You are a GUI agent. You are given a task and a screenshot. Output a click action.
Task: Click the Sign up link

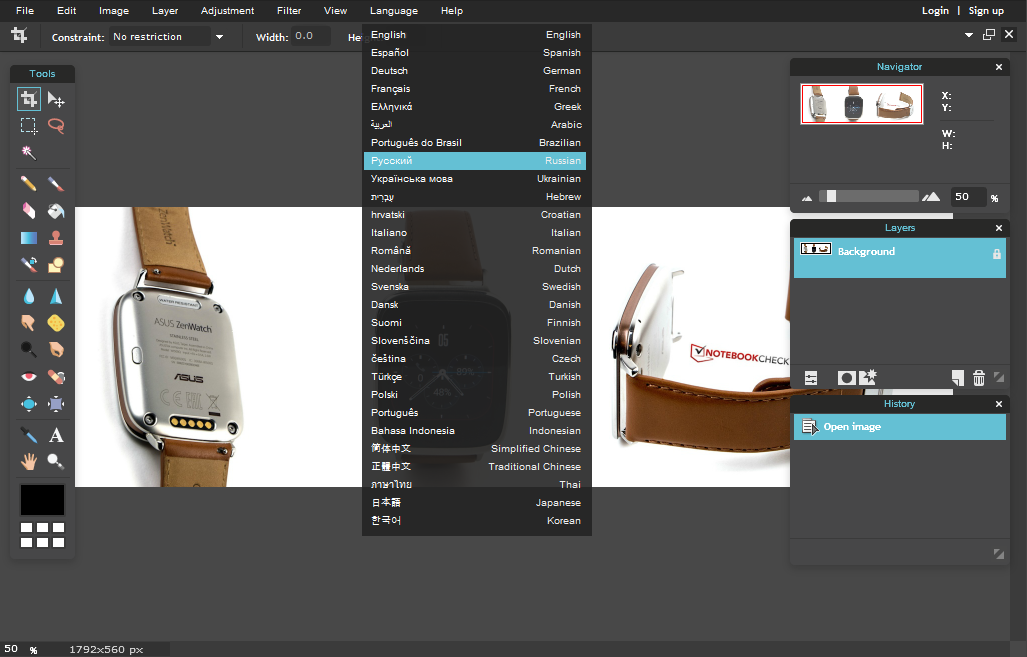[986, 10]
